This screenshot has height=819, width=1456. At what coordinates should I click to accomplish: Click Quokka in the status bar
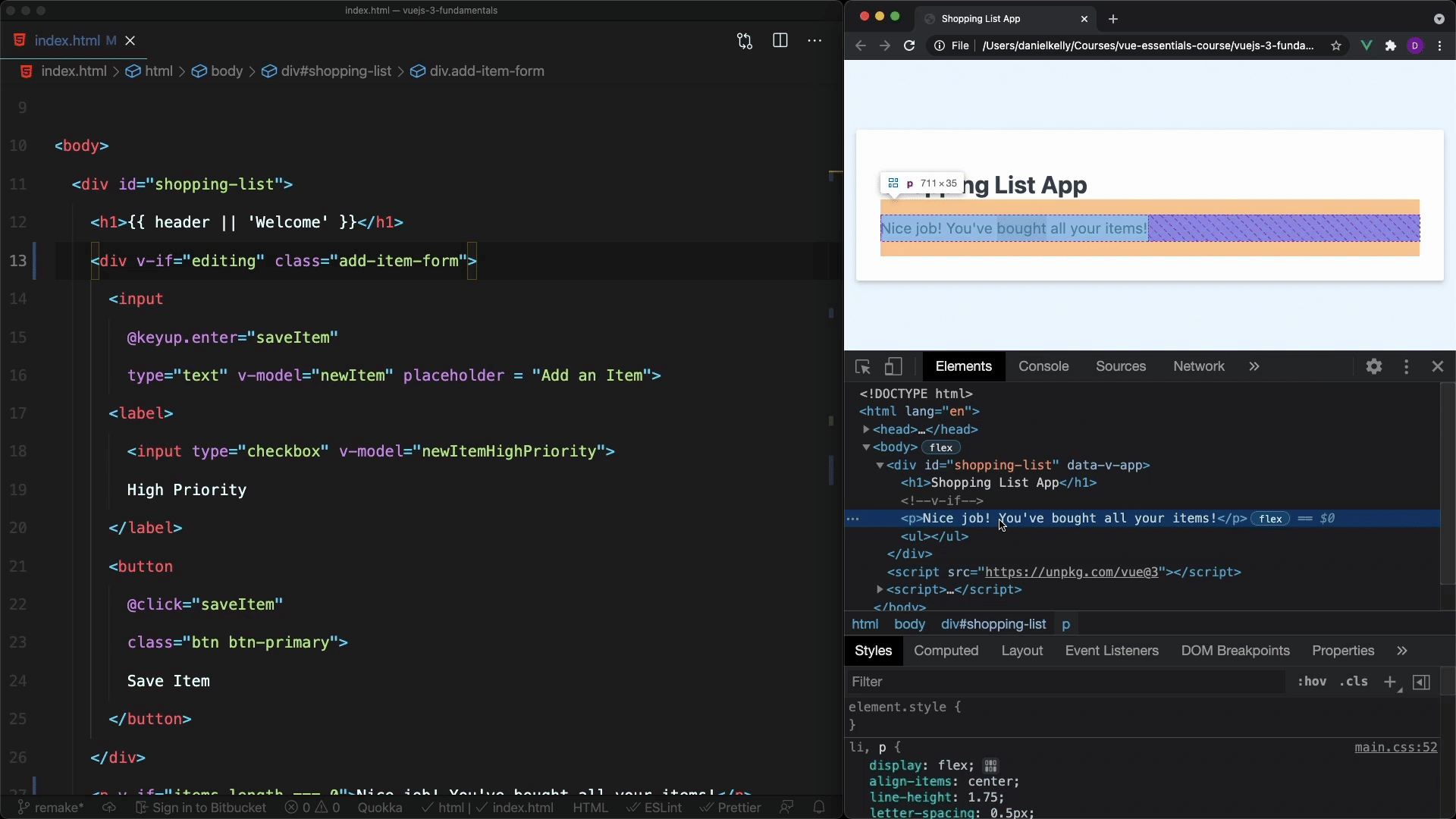(x=379, y=808)
